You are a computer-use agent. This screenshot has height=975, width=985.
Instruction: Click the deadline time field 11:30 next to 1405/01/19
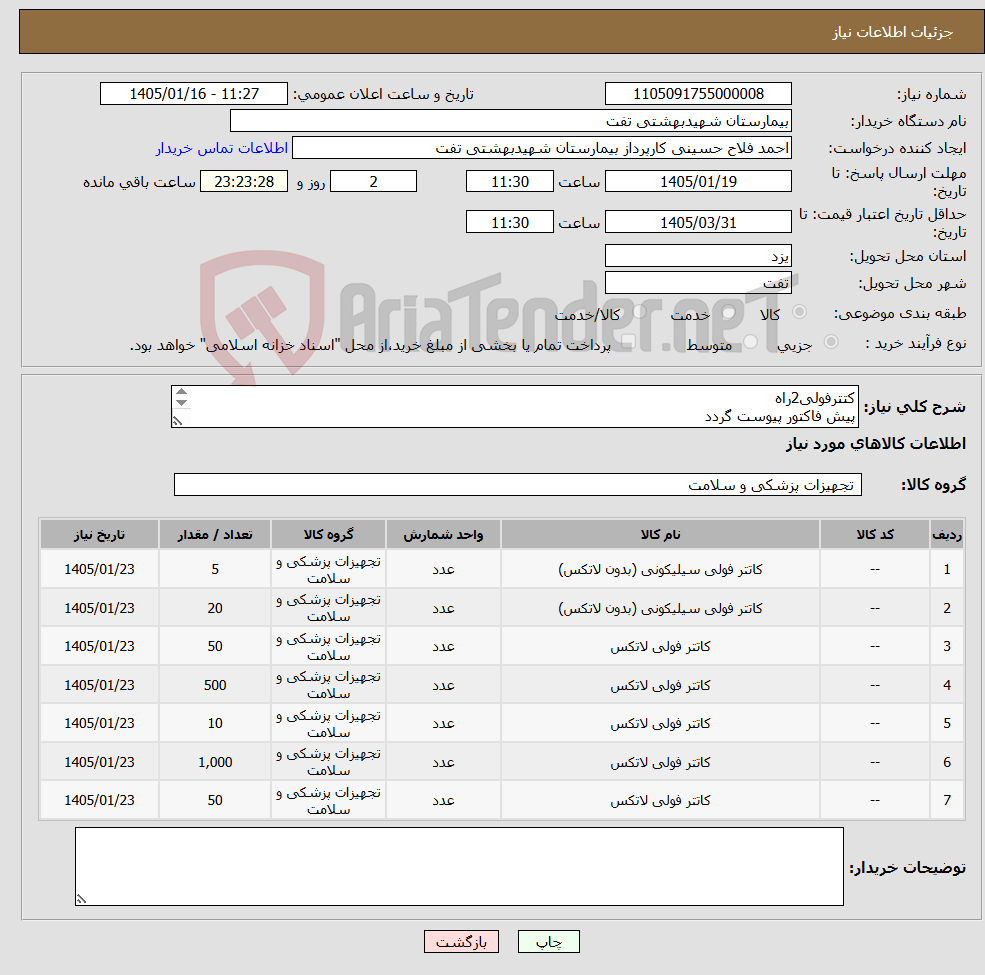click(x=509, y=182)
